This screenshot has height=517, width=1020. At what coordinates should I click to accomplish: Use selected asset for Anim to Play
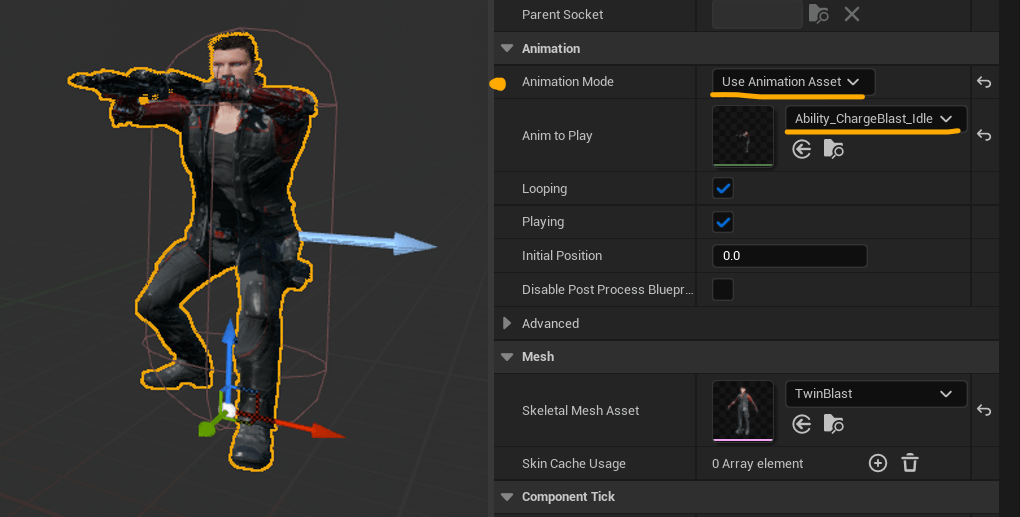point(801,150)
